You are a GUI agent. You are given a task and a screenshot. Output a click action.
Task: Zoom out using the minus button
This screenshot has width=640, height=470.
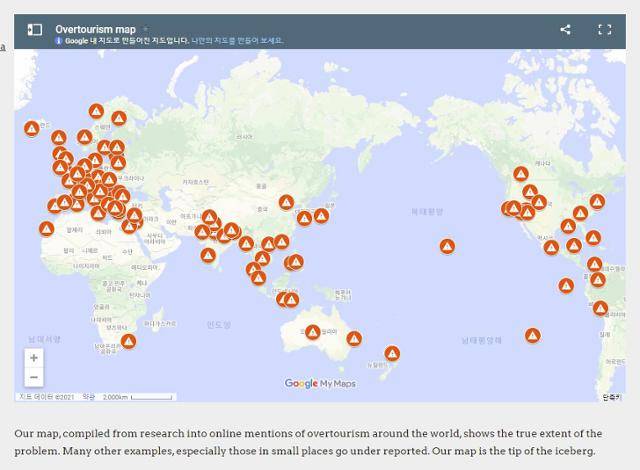coord(34,377)
